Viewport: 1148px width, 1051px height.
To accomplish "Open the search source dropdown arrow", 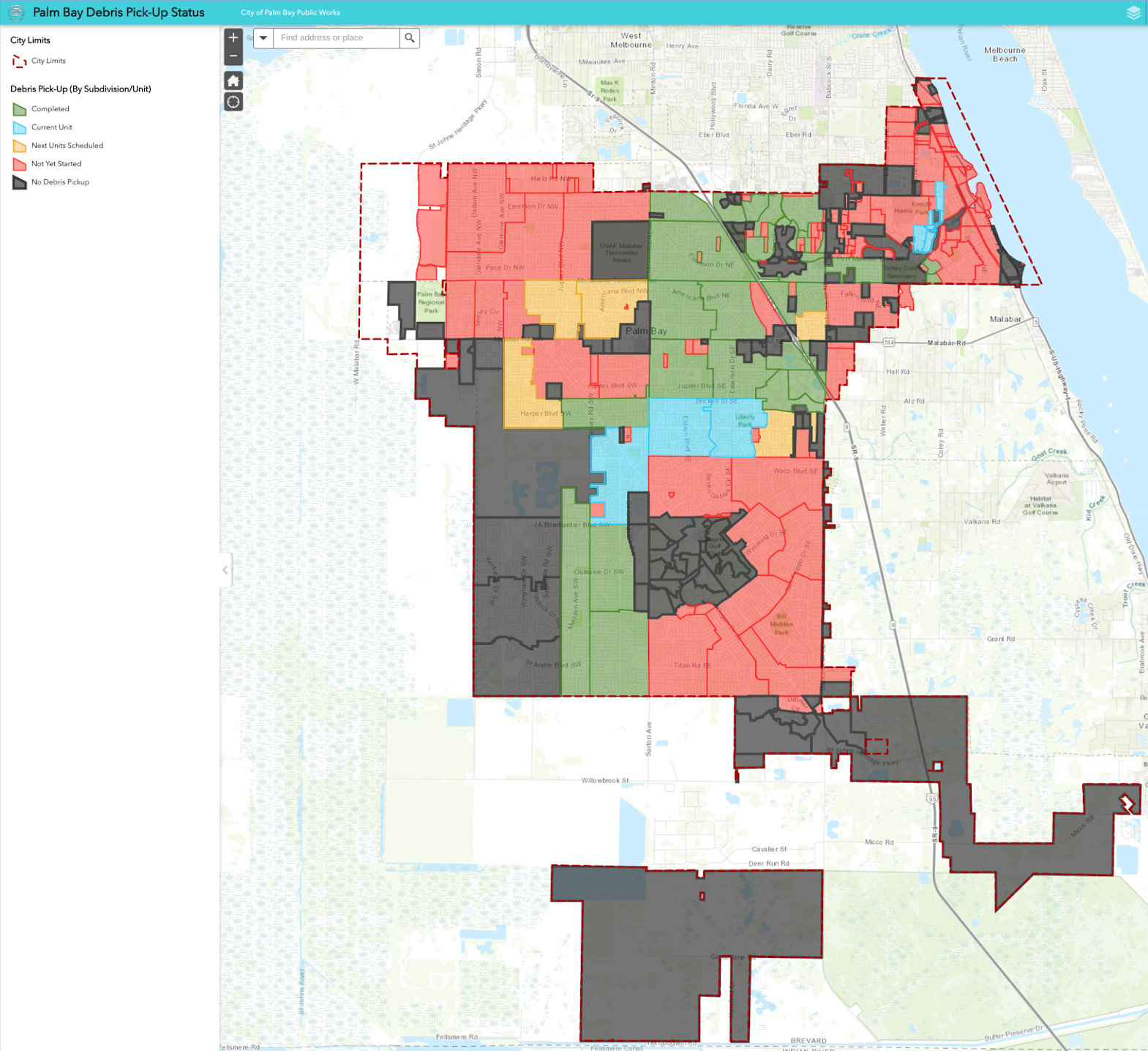I will pos(263,38).
